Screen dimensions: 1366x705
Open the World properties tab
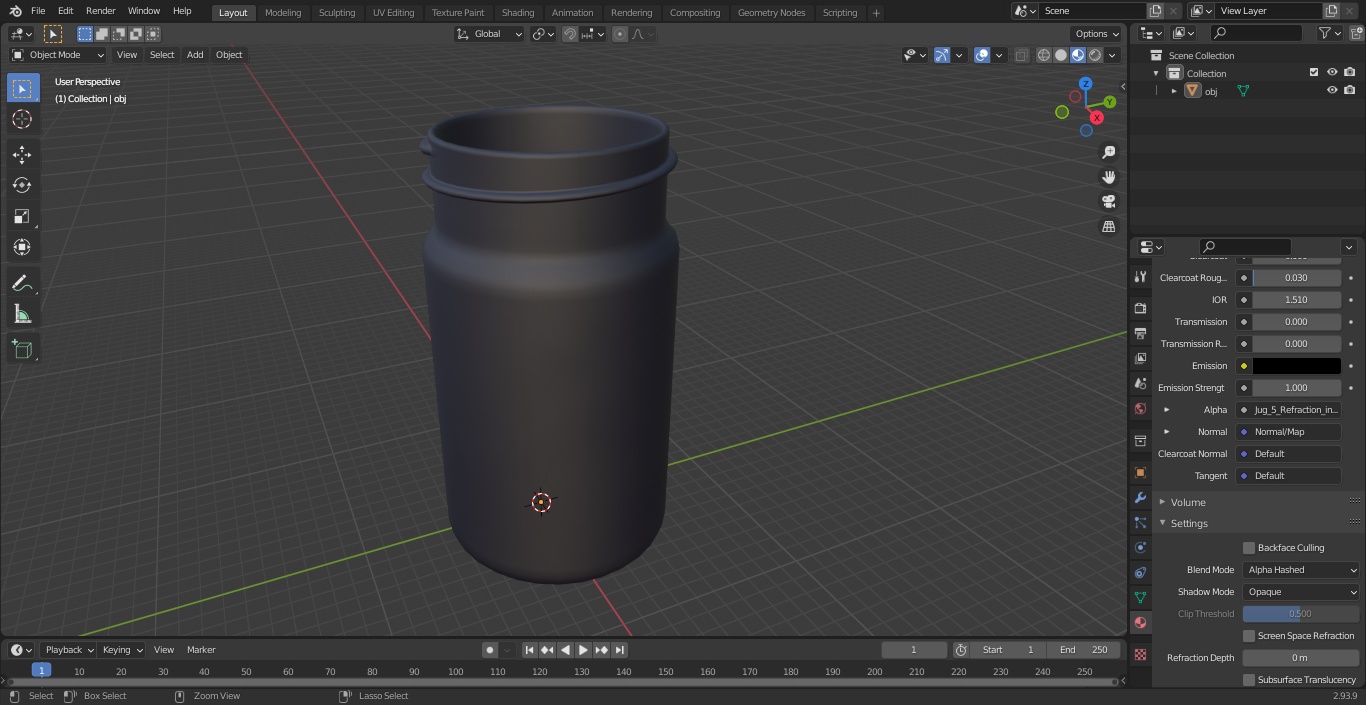(x=1140, y=408)
